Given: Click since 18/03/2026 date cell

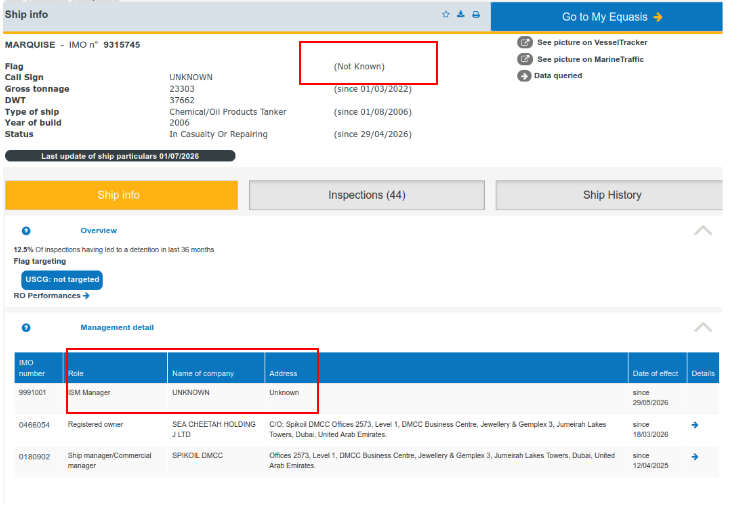Looking at the screenshot, I should (x=650, y=430).
